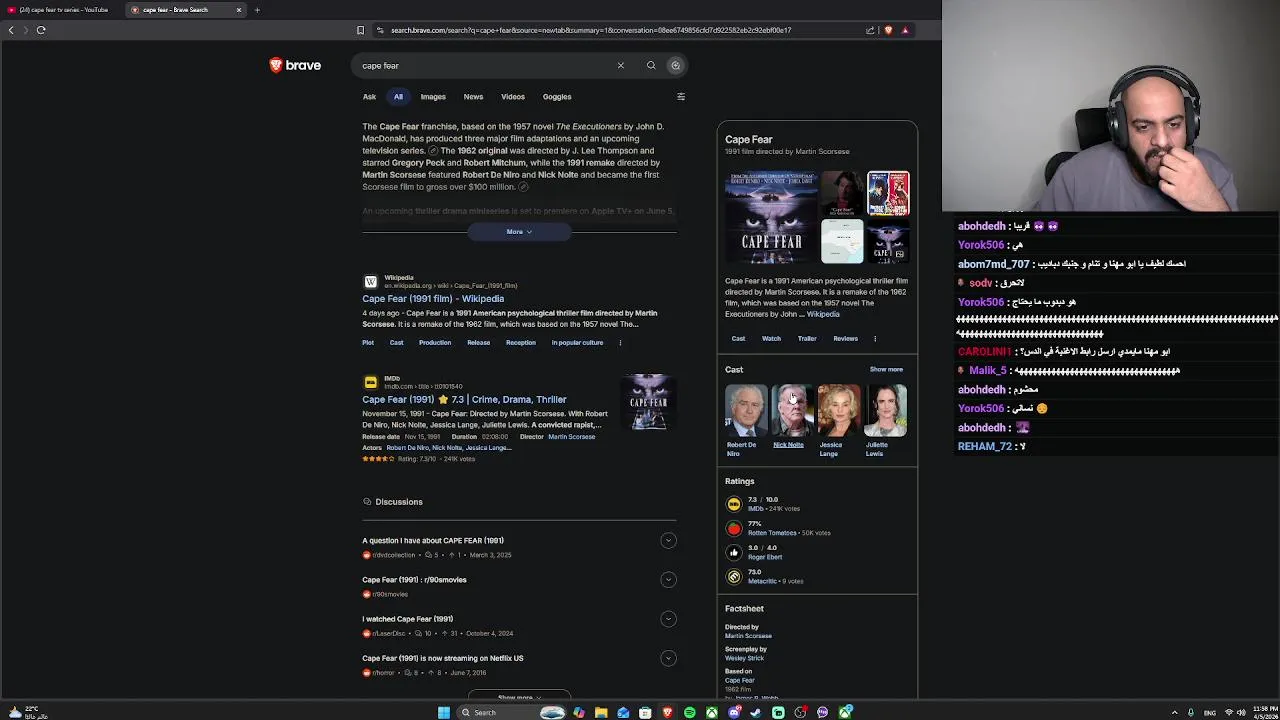Expand AI summary with More button
This screenshot has width=1280, height=720.
point(519,231)
